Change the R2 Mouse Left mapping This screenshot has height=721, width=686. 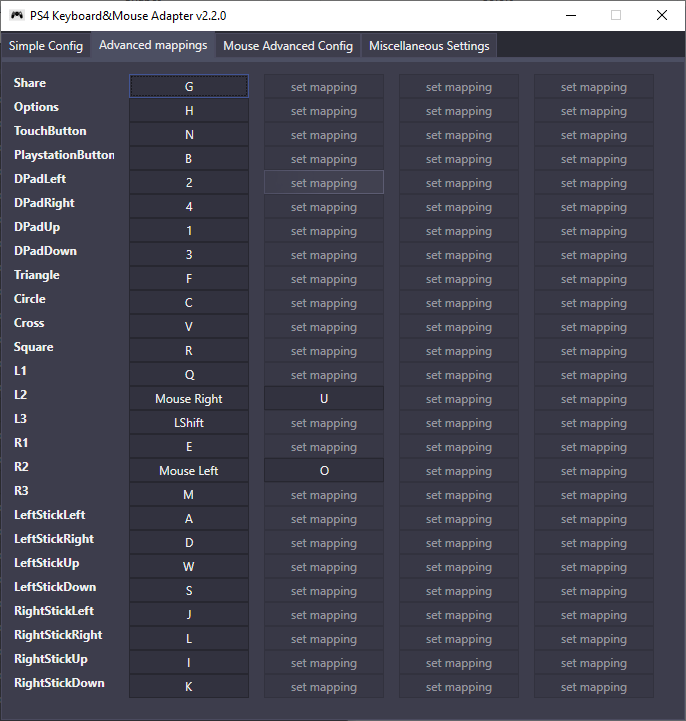pyautogui.click(x=189, y=470)
